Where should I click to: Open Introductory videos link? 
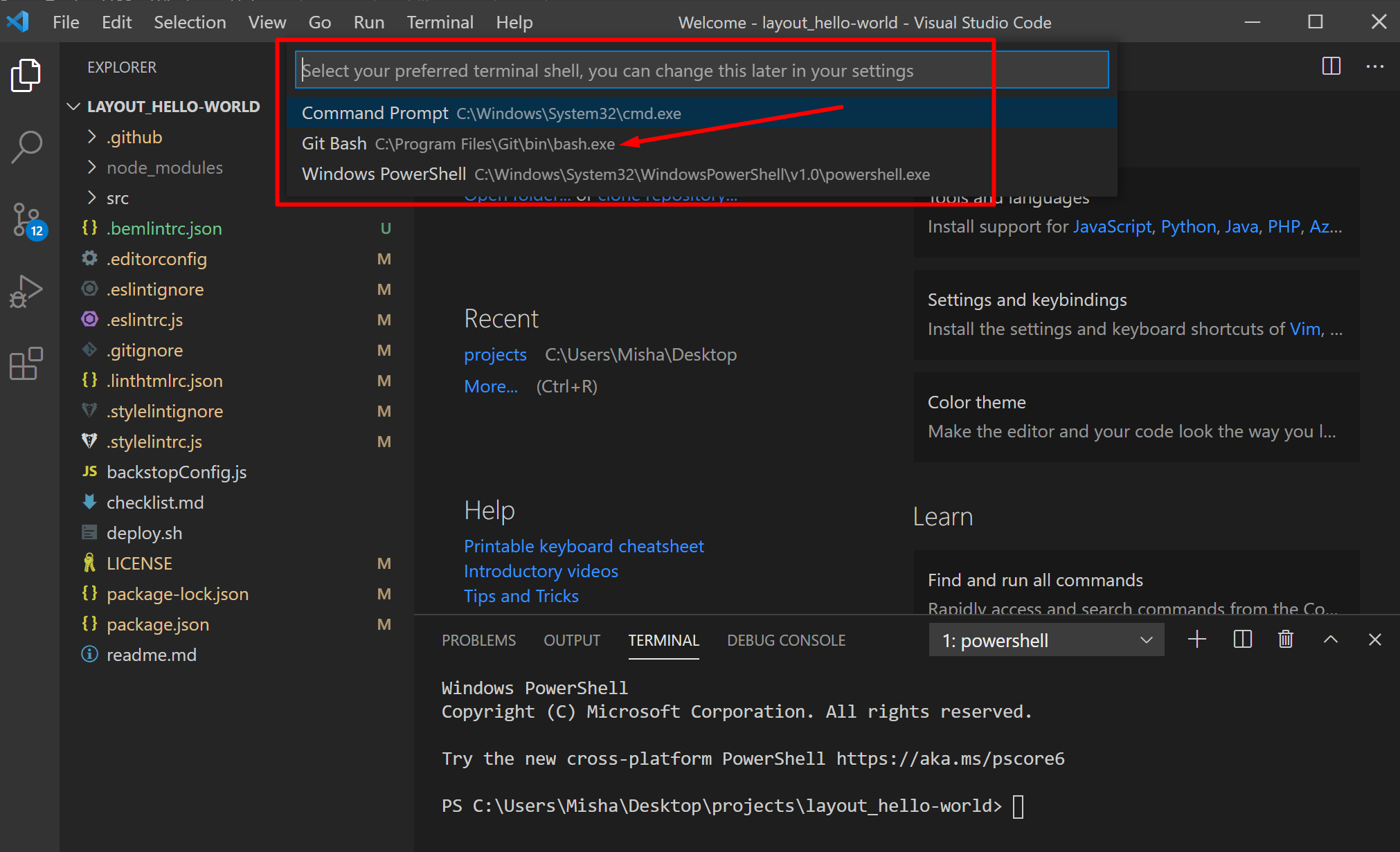541,571
